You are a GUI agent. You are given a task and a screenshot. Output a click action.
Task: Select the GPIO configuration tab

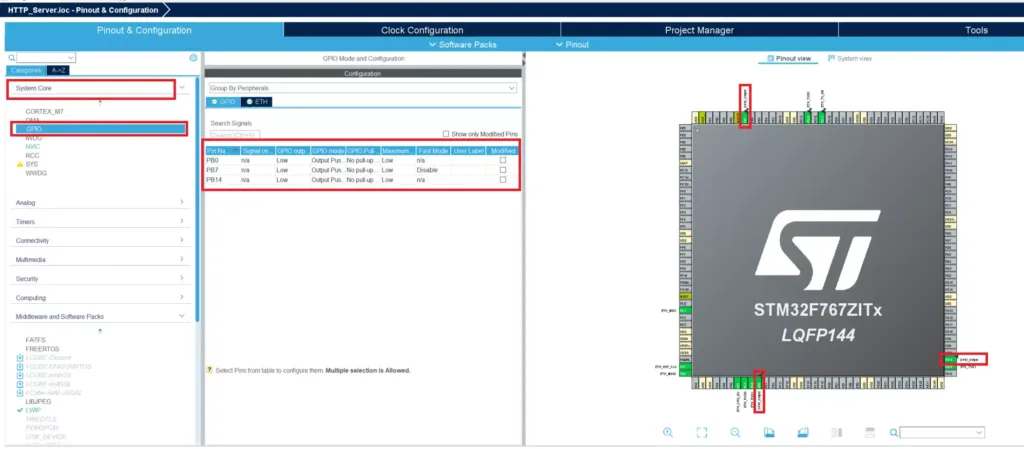[x=223, y=102]
